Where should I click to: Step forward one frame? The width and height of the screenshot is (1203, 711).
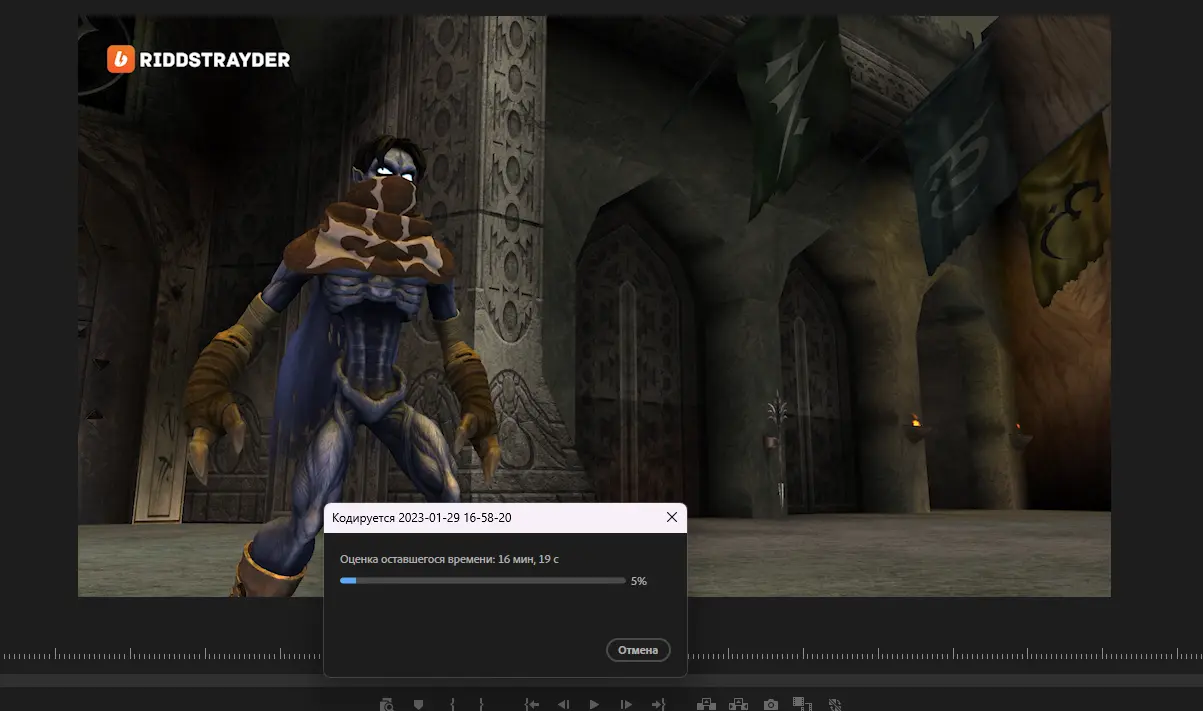[x=626, y=704]
